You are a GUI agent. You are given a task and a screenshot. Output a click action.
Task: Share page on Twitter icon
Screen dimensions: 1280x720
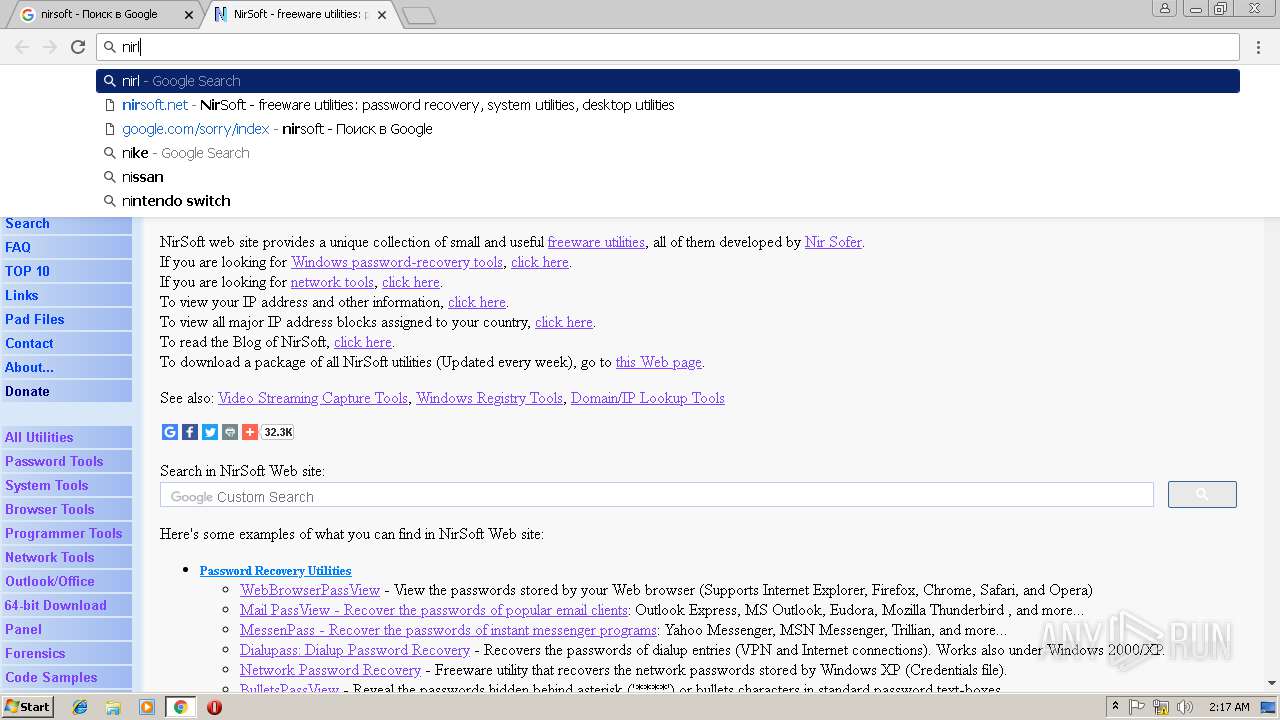click(210, 432)
